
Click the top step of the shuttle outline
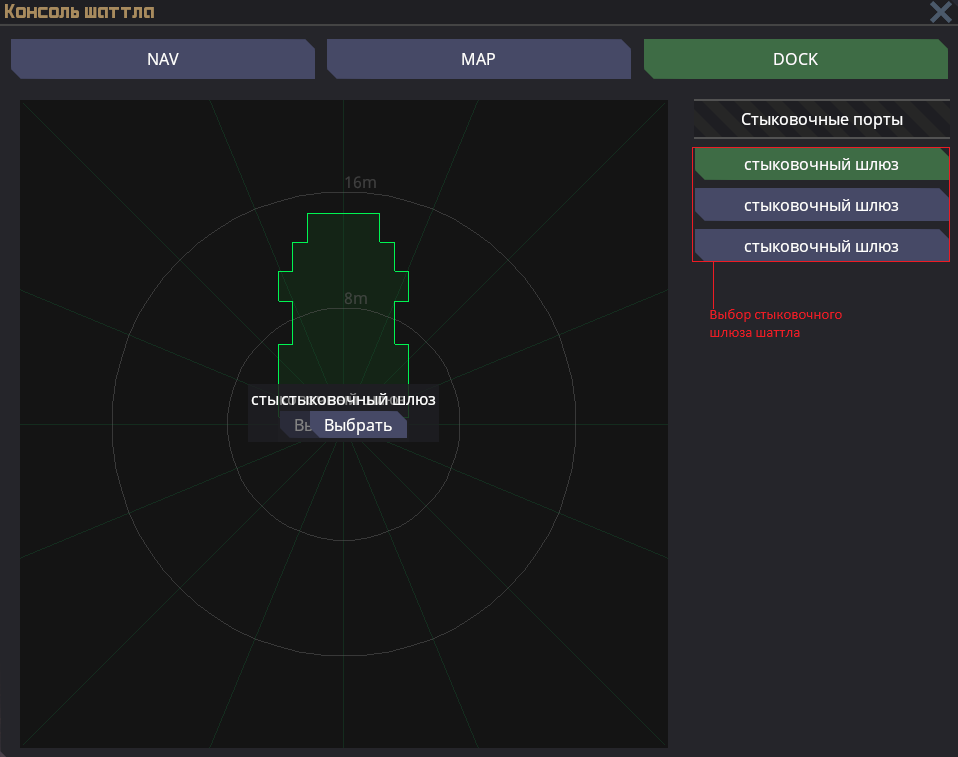(343, 227)
